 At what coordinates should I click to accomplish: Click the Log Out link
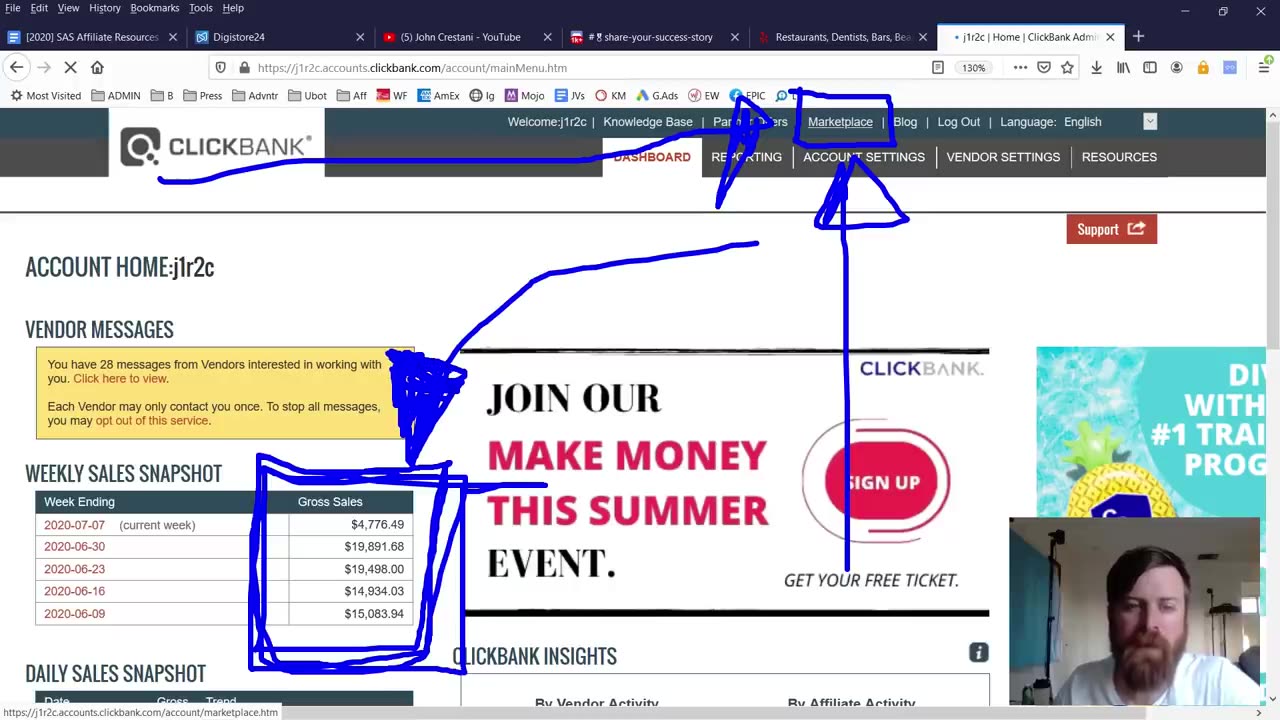click(959, 122)
